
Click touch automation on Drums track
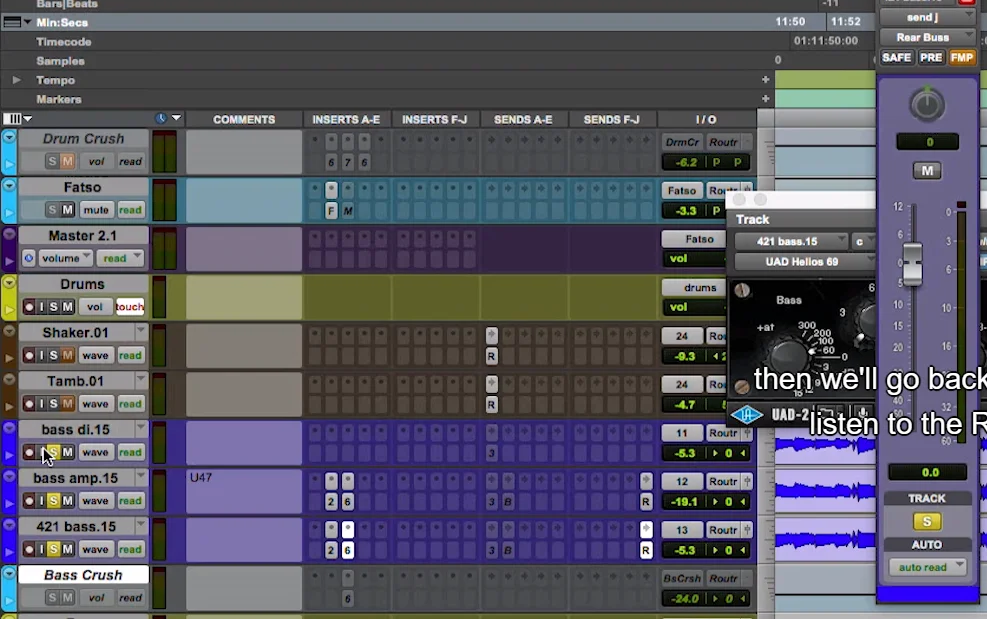(130, 307)
